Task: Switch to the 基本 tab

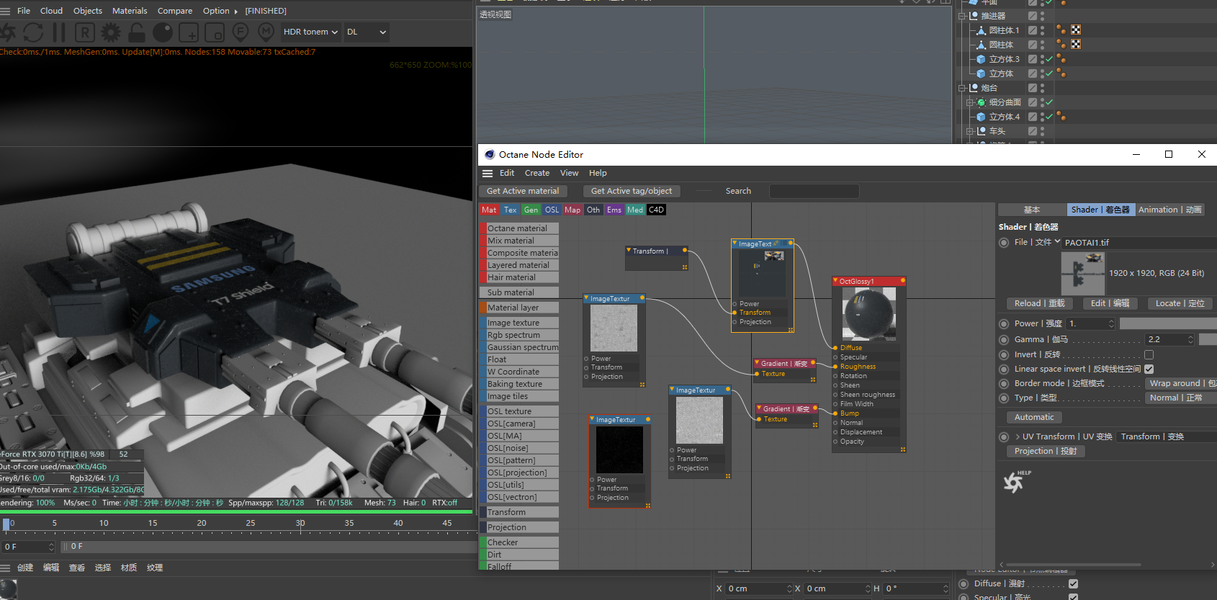Action: [1032, 210]
